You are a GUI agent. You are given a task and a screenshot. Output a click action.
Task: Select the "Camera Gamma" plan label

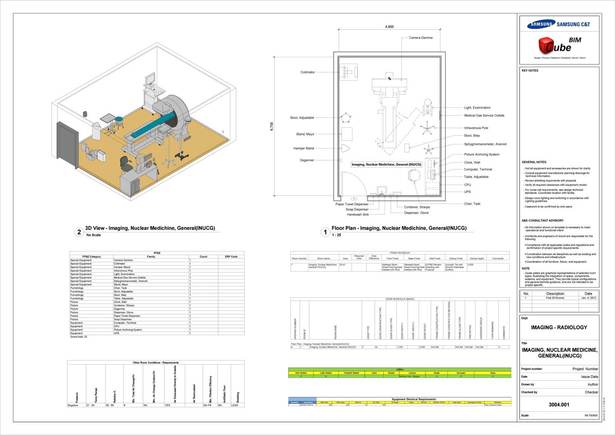421,38
